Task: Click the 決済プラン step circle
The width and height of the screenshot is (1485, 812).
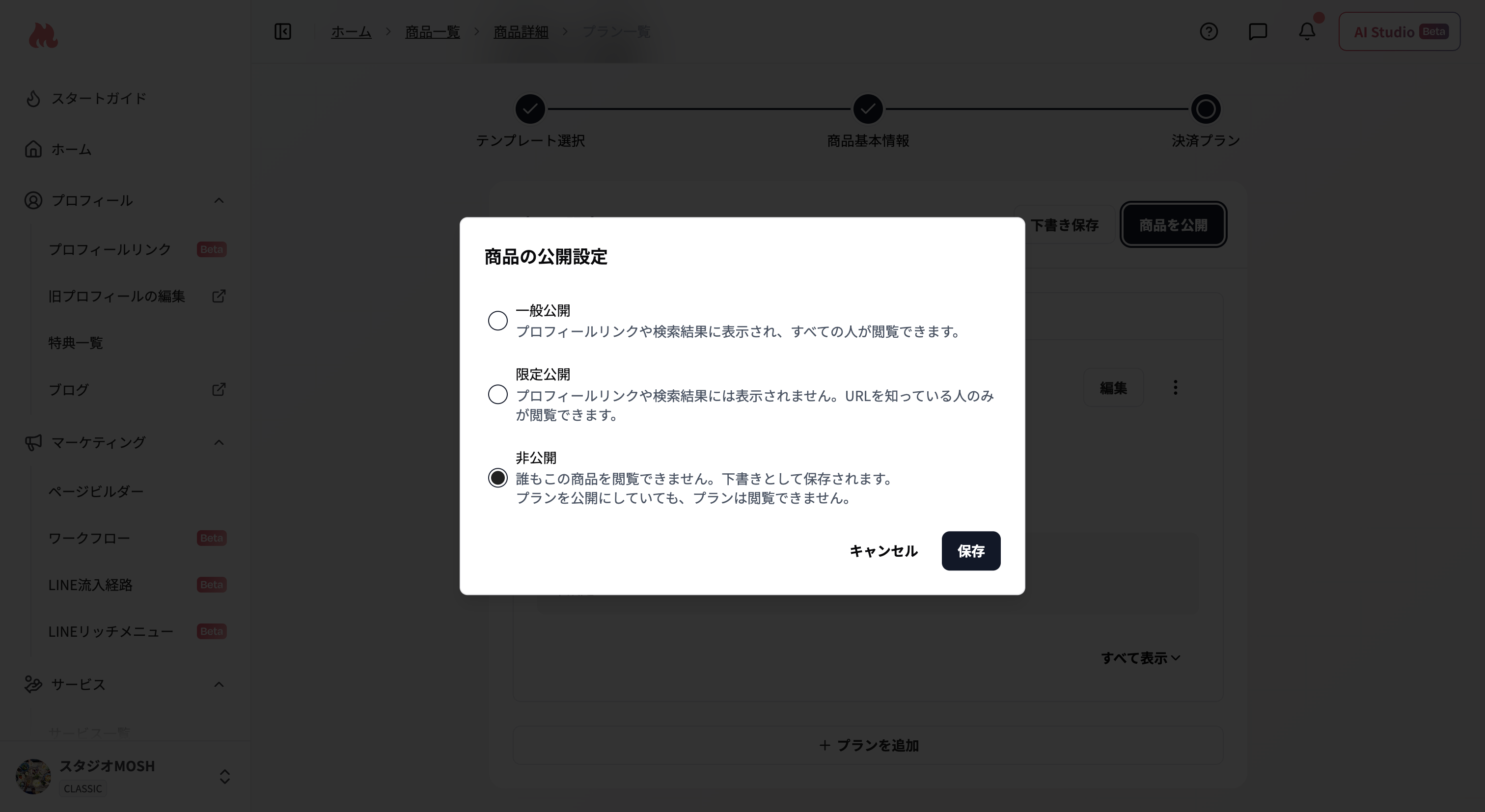Action: point(1206,109)
